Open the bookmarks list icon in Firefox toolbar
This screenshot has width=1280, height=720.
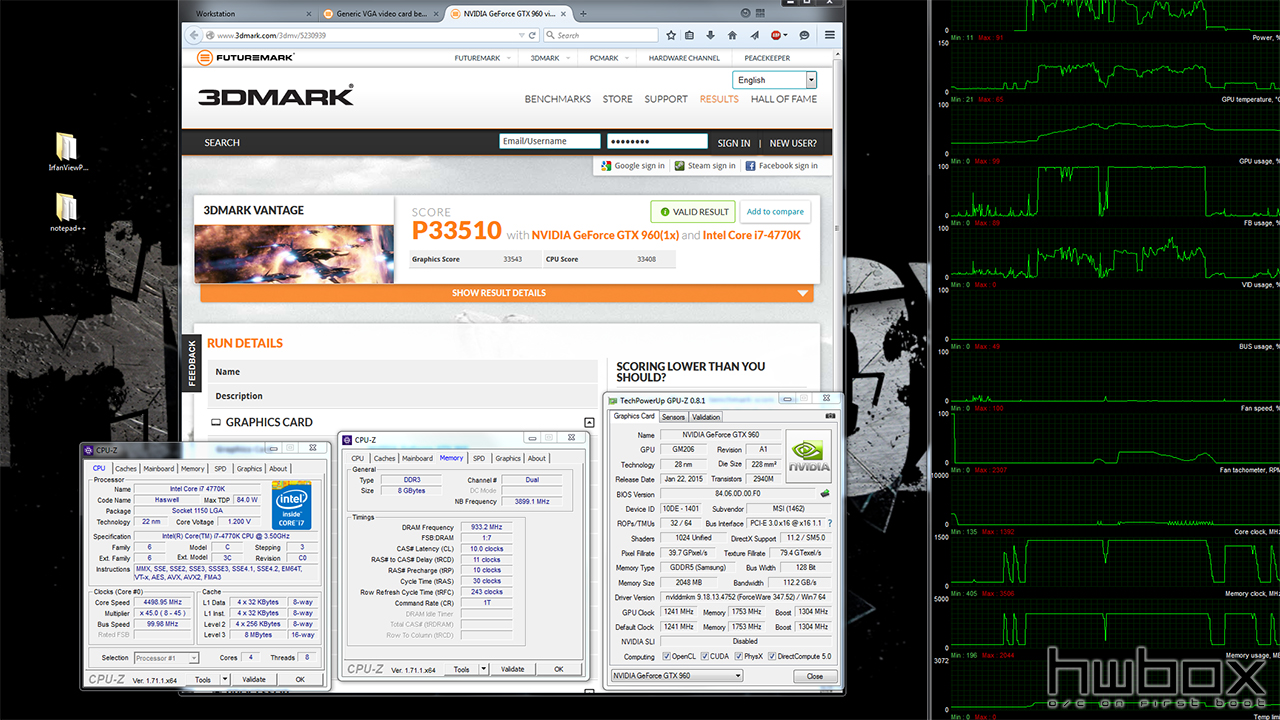[690, 35]
